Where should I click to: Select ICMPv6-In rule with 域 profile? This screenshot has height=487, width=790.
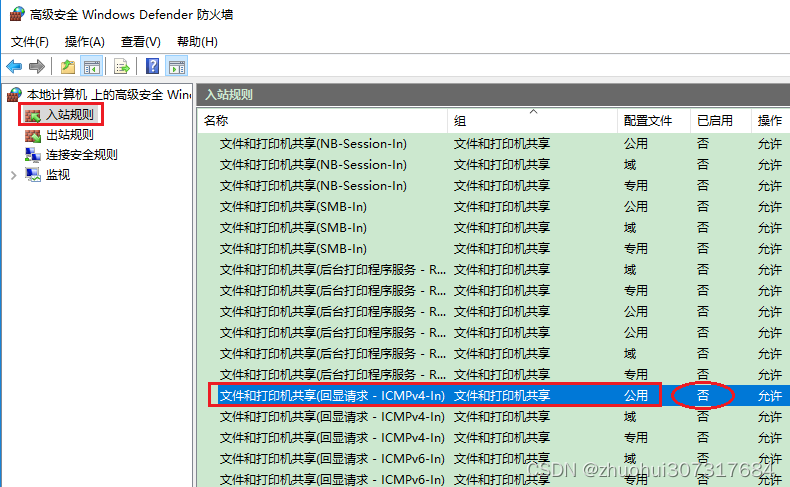[494, 459]
